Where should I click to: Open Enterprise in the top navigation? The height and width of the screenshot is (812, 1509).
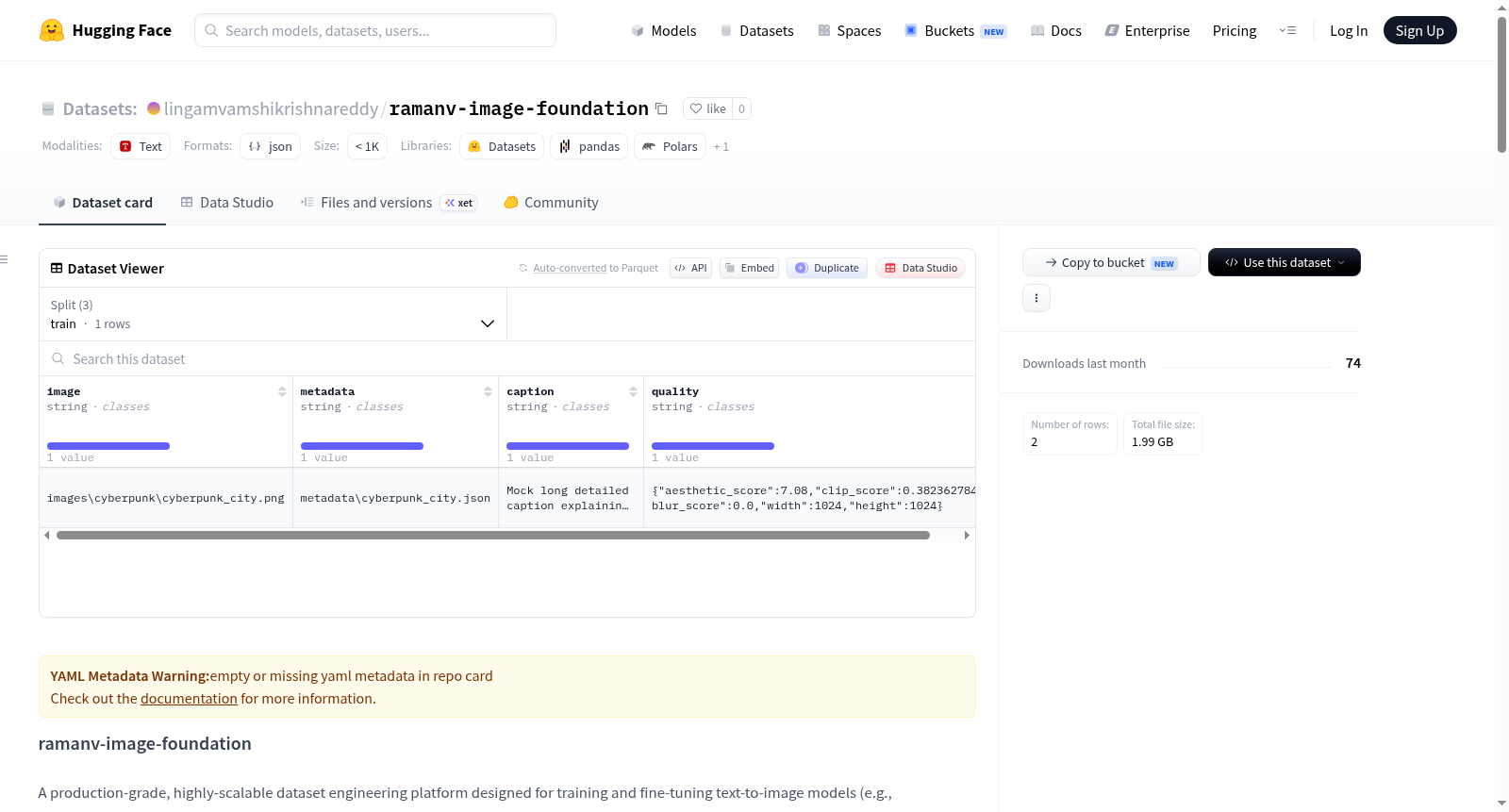point(1147,31)
